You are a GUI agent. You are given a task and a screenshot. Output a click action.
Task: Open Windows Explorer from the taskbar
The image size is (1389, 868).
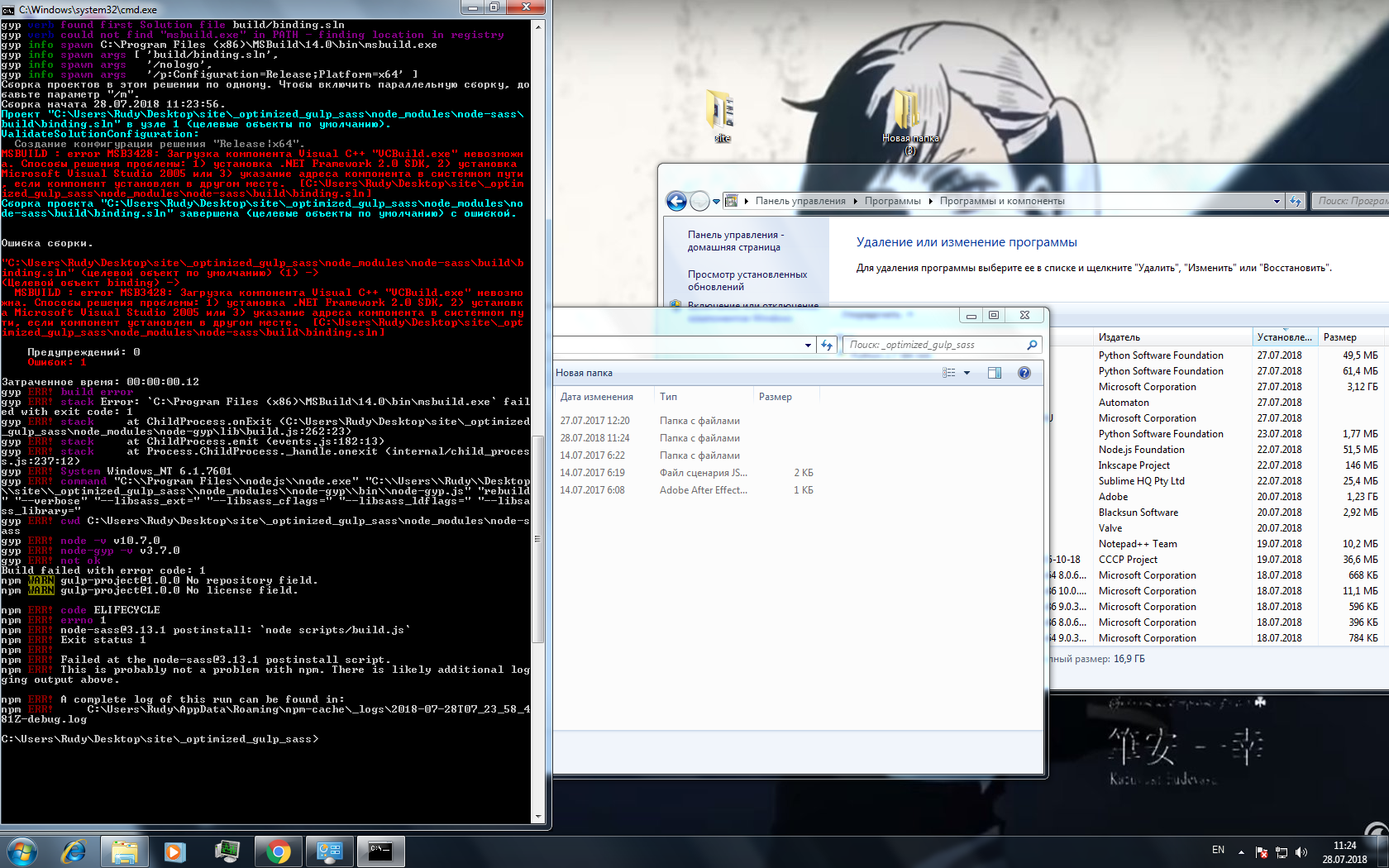tap(125, 851)
